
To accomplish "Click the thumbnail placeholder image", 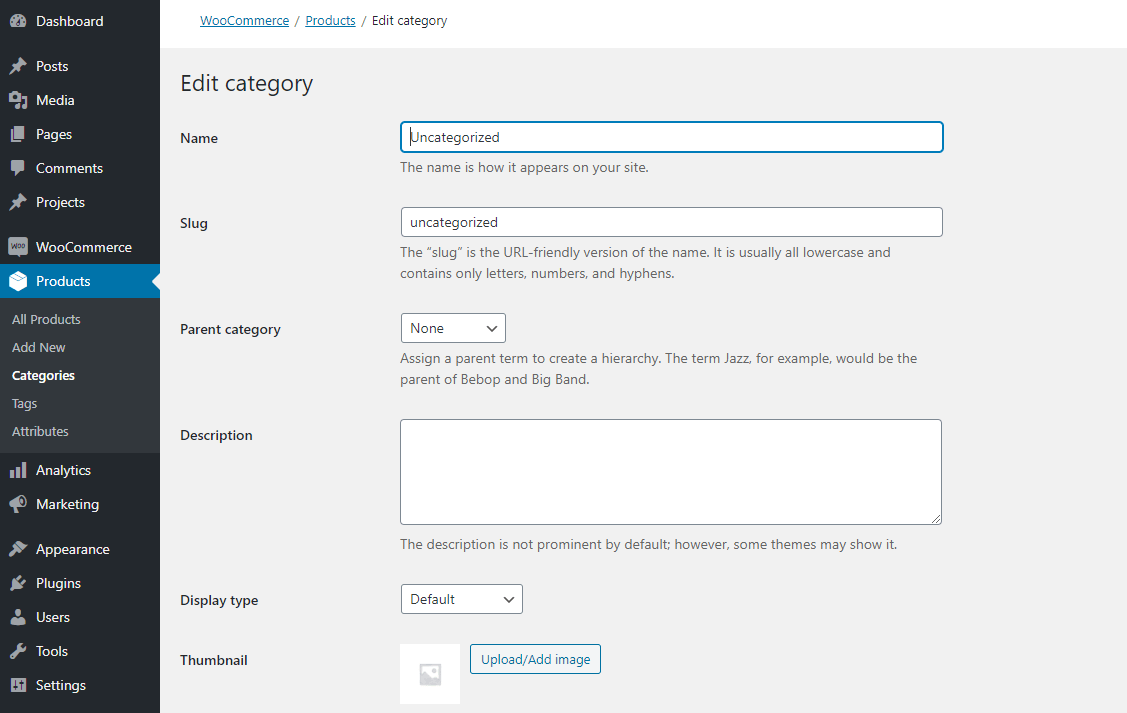I will 429,674.
